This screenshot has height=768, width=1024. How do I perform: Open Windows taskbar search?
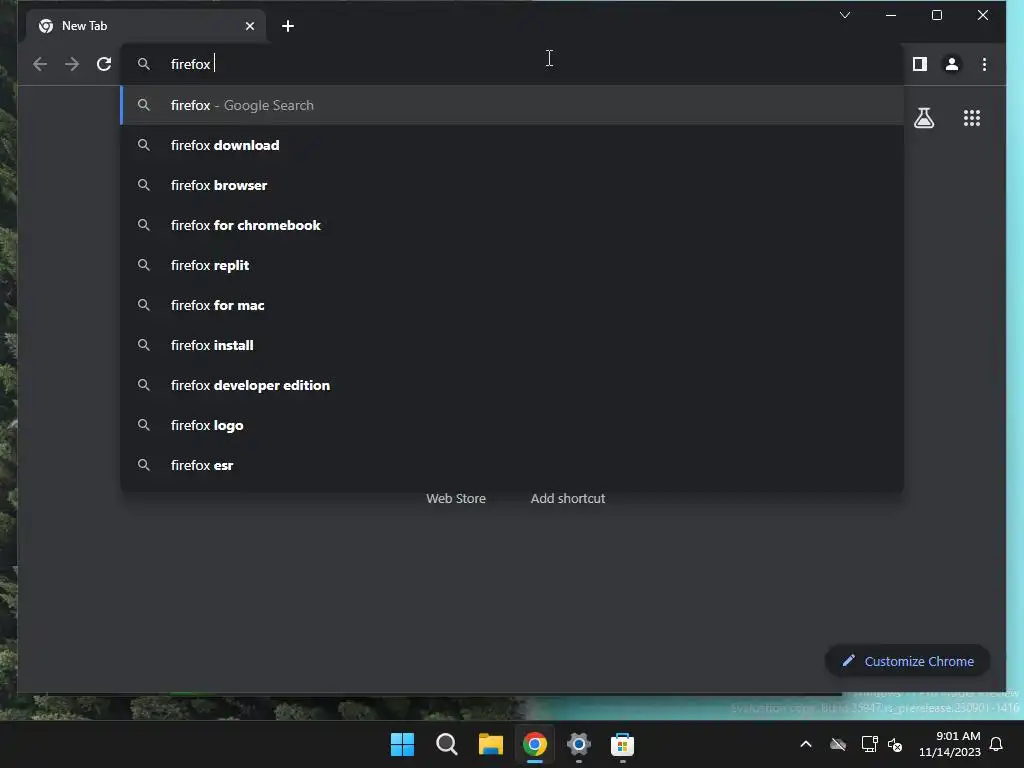tap(447, 744)
